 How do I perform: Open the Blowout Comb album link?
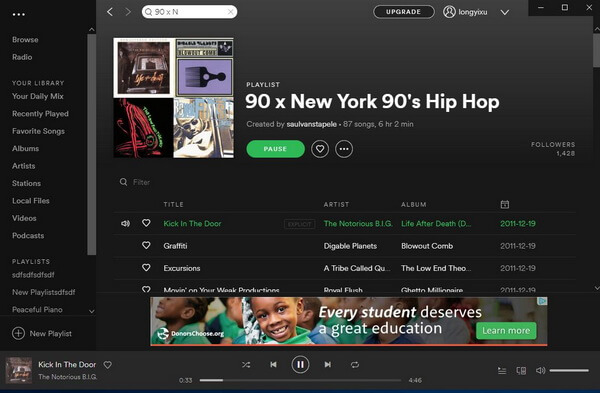[x=427, y=246]
